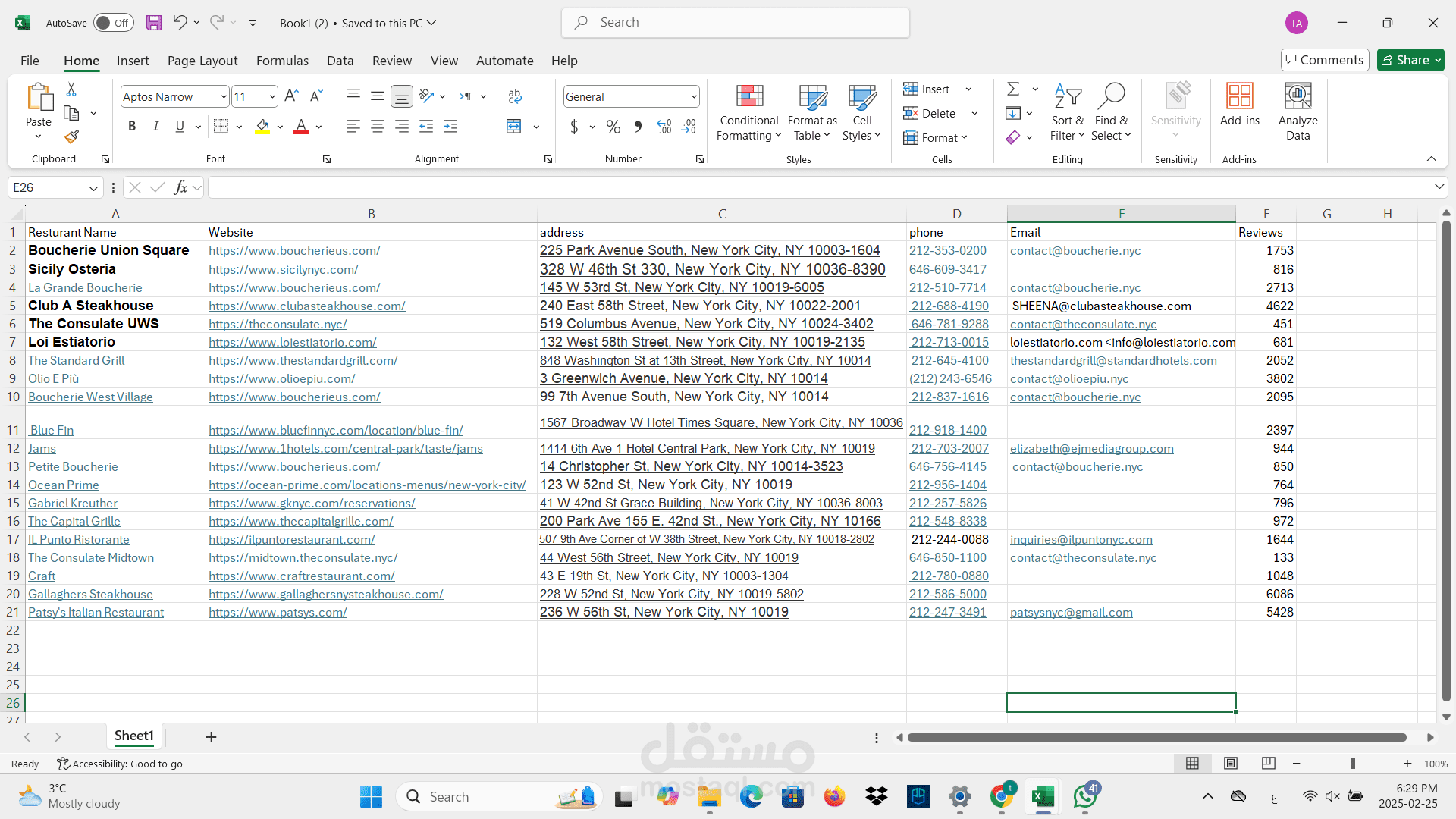Toggle Align Right for cells

pyautogui.click(x=402, y=127)
